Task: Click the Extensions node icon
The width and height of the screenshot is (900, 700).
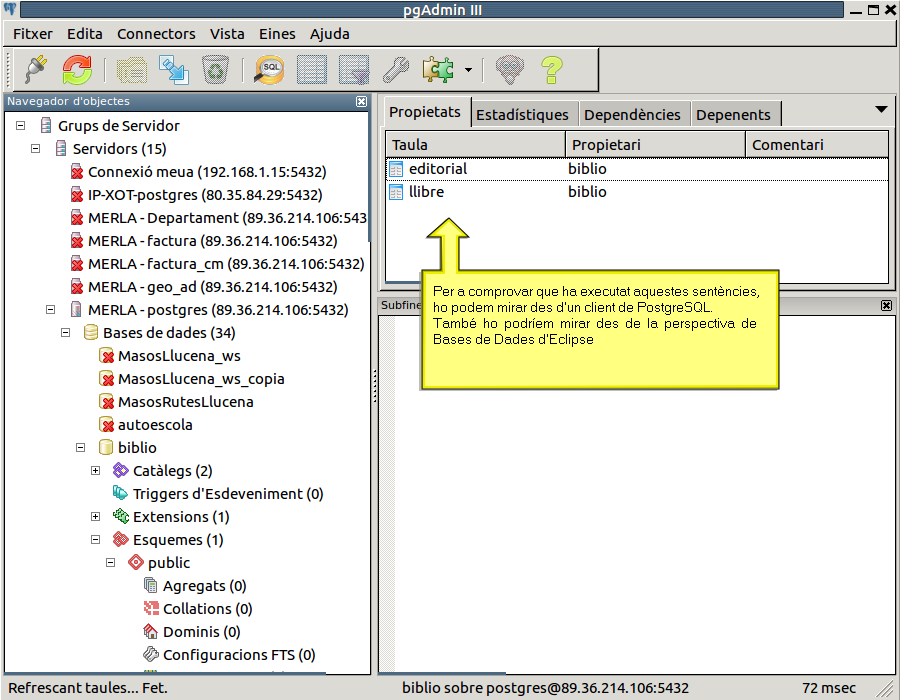Action: tap(121, 516)
